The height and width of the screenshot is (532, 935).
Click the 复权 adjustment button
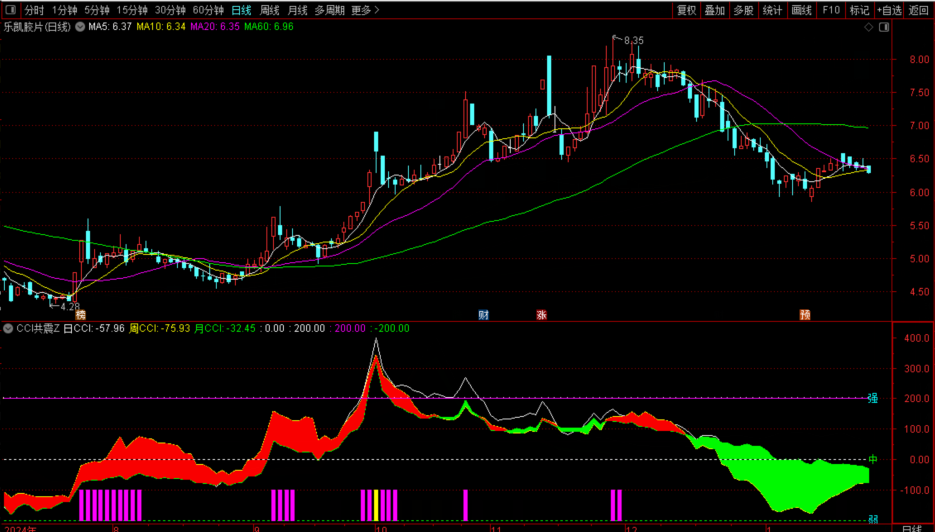tap(686, 10)
